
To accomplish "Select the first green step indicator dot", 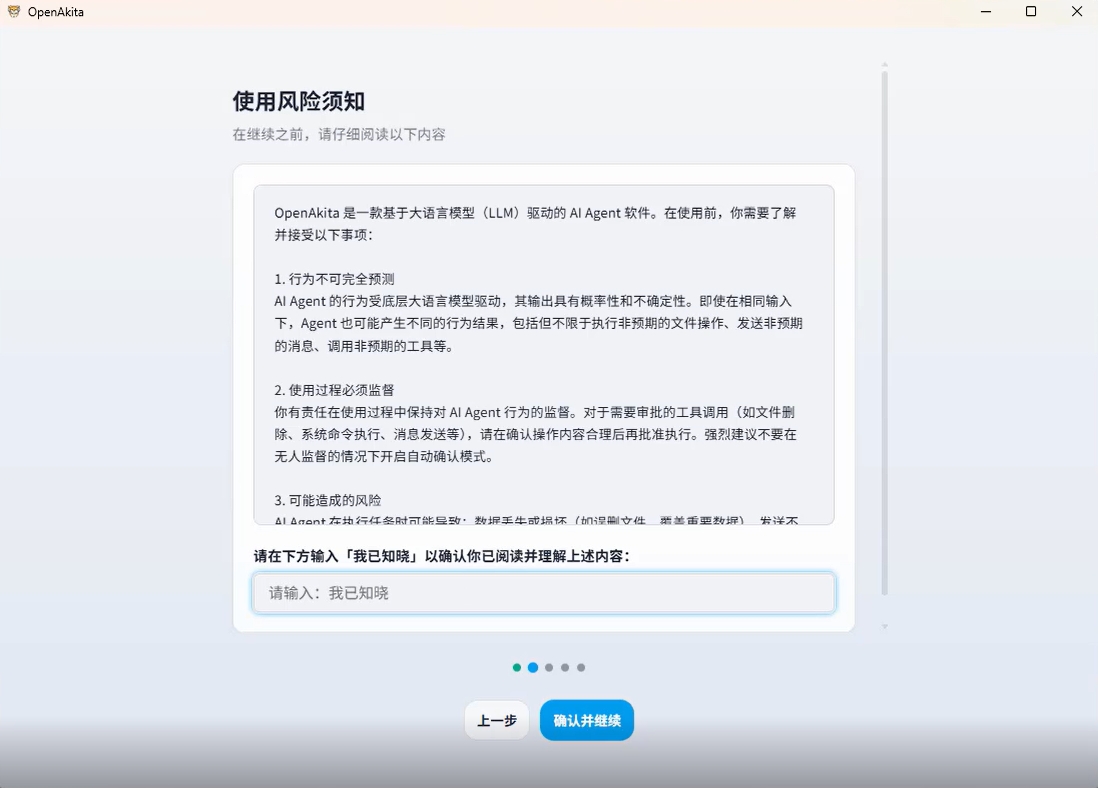I will (517, 668).
